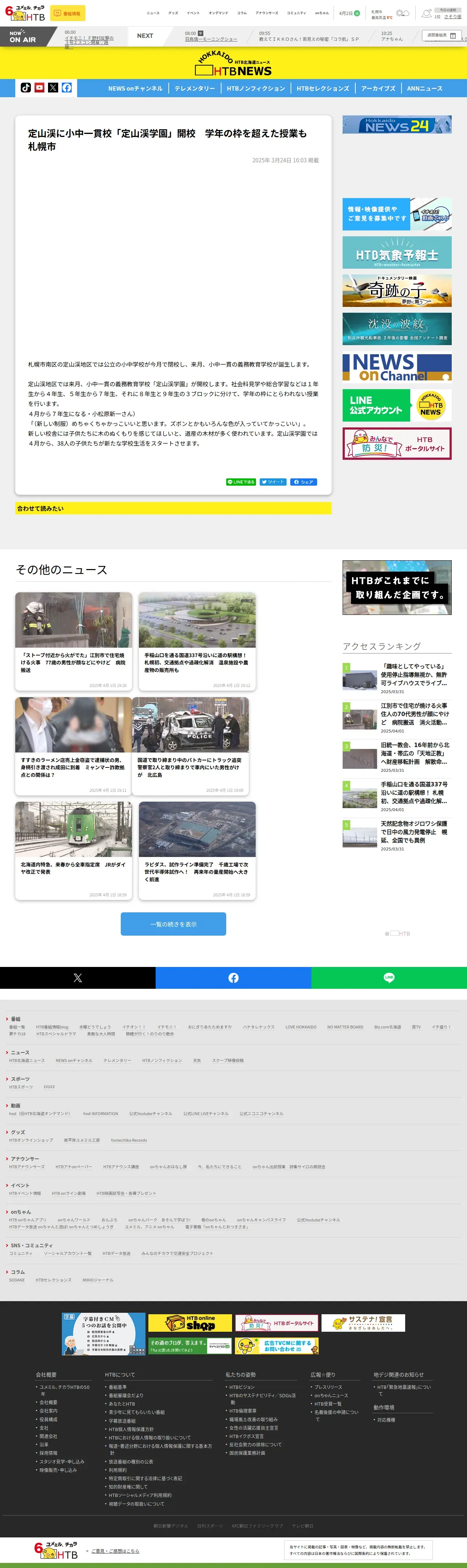The width and height of the screenshot is (467, 1568).
Task: Share on LINE via the green share bar
Action: 389,977
